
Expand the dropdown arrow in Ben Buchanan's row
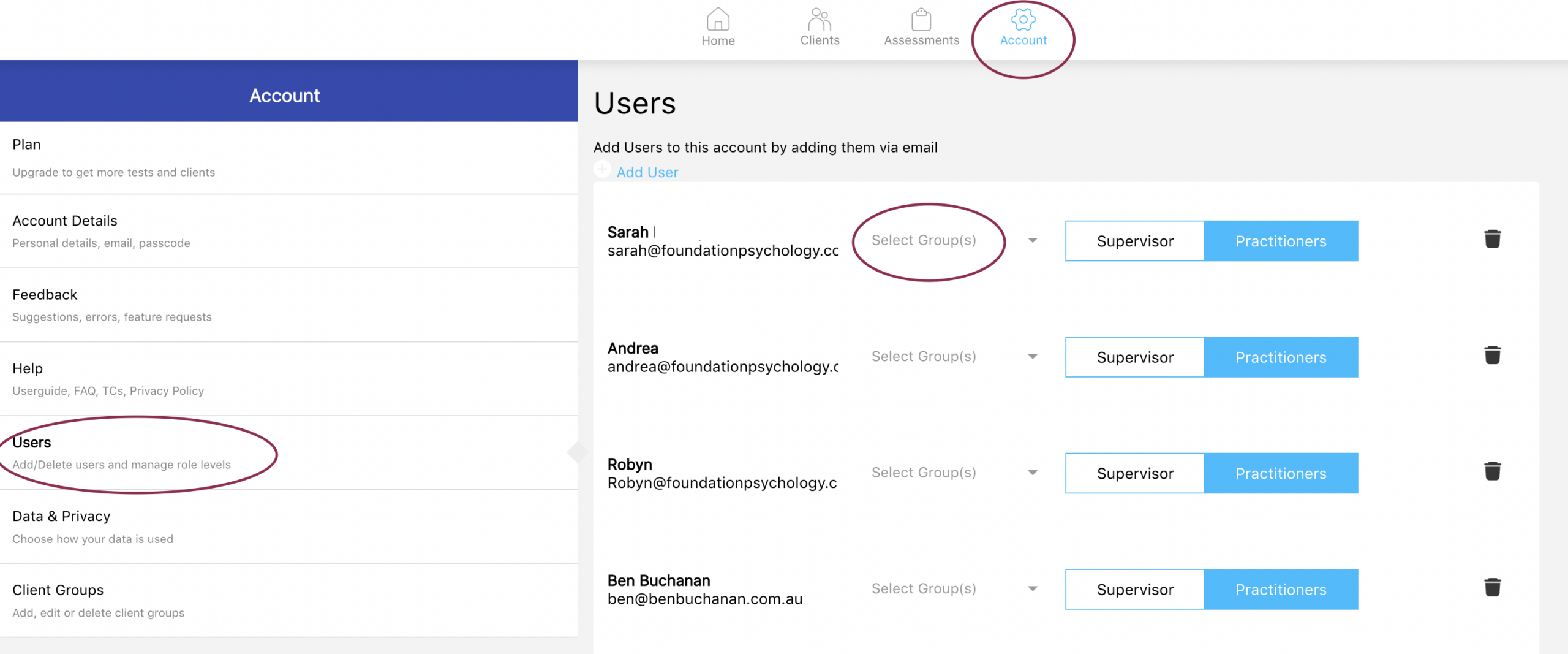coord(1033,588)
